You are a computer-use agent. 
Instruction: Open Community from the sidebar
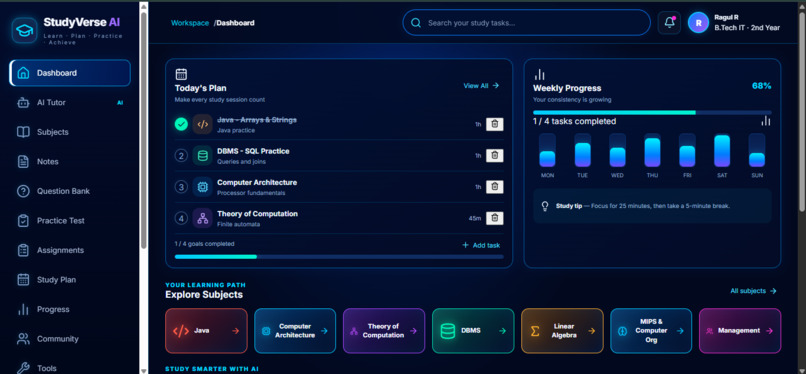70,339
